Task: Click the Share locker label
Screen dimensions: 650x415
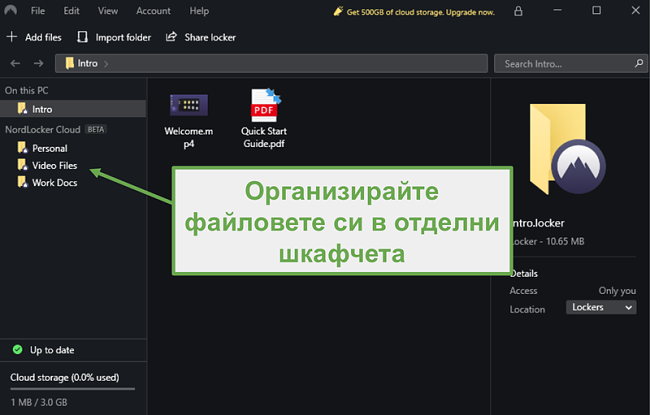Action: [x=210, y=37]
